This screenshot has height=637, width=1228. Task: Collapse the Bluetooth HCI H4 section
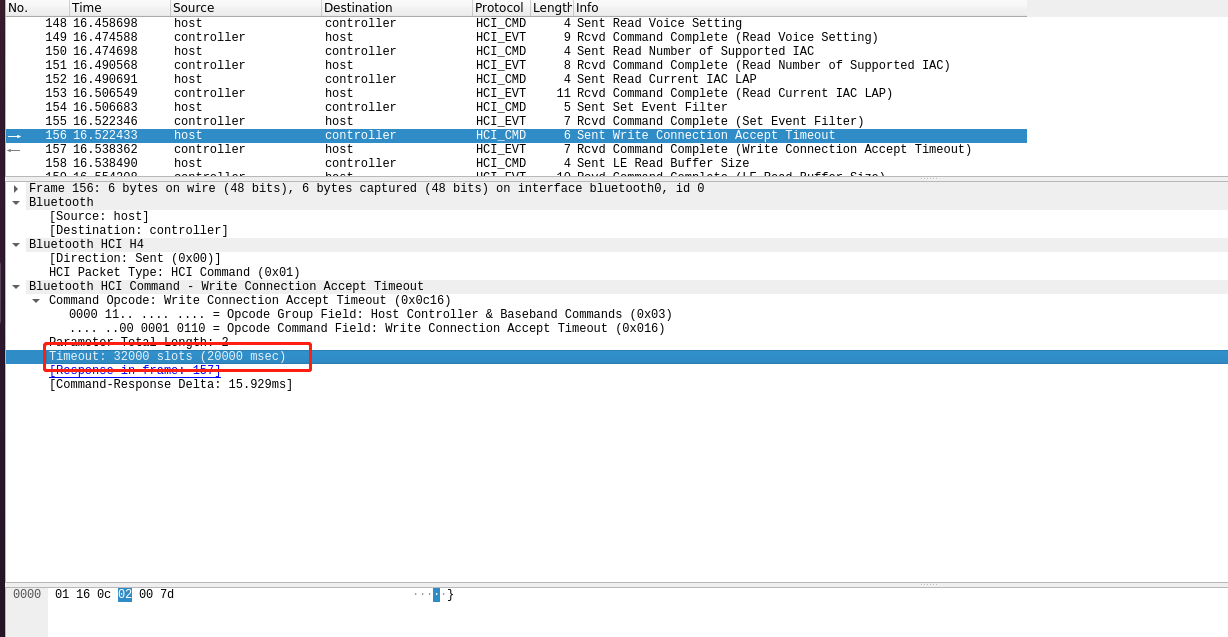point(15,243)
